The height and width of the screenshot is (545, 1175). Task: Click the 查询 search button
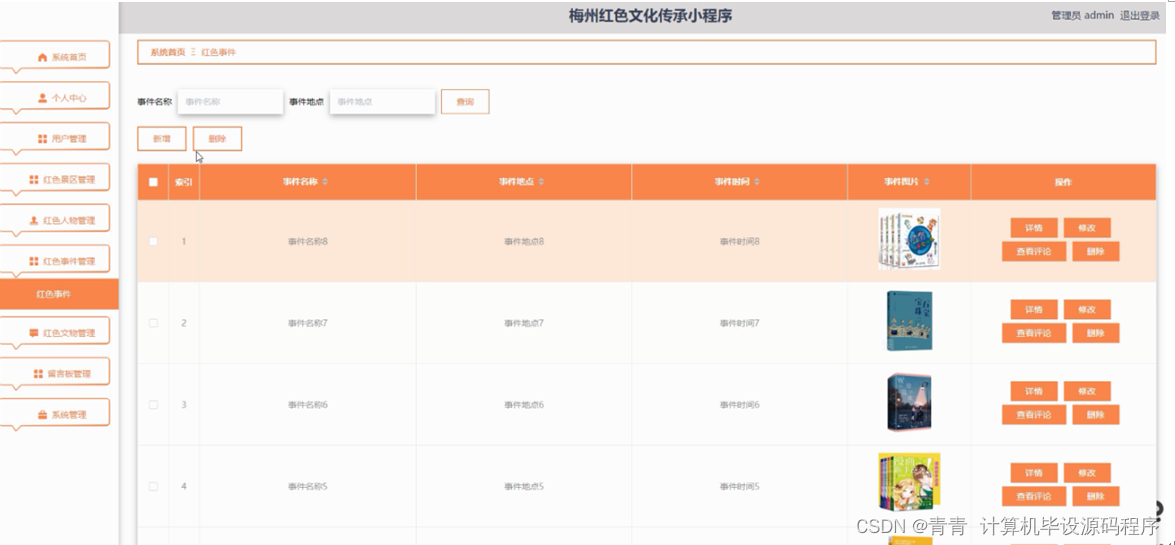point(465,101)
